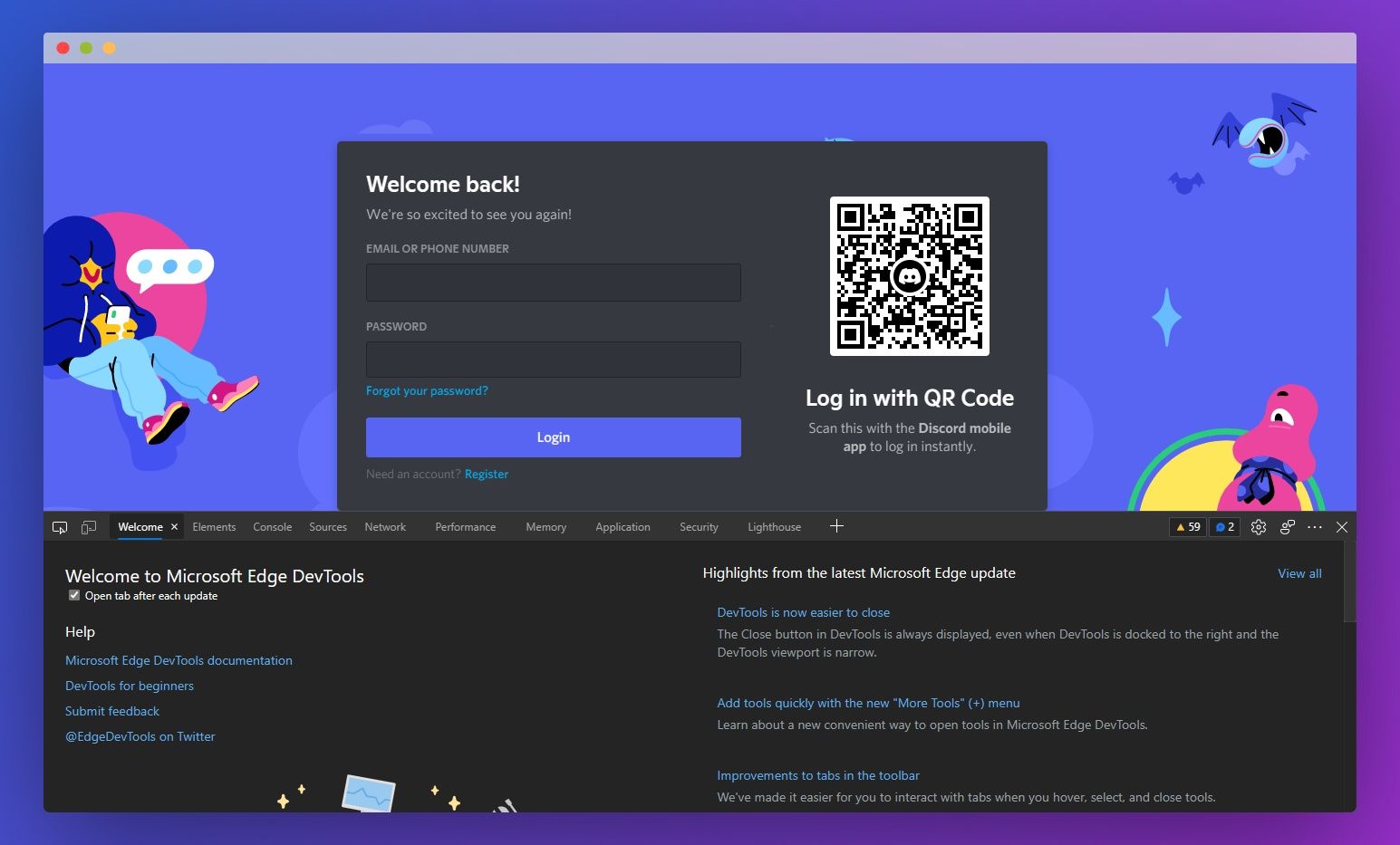Close the Welcome tab with its X
The height and width of the screenshot is (845, 1400).
point(174,527)
